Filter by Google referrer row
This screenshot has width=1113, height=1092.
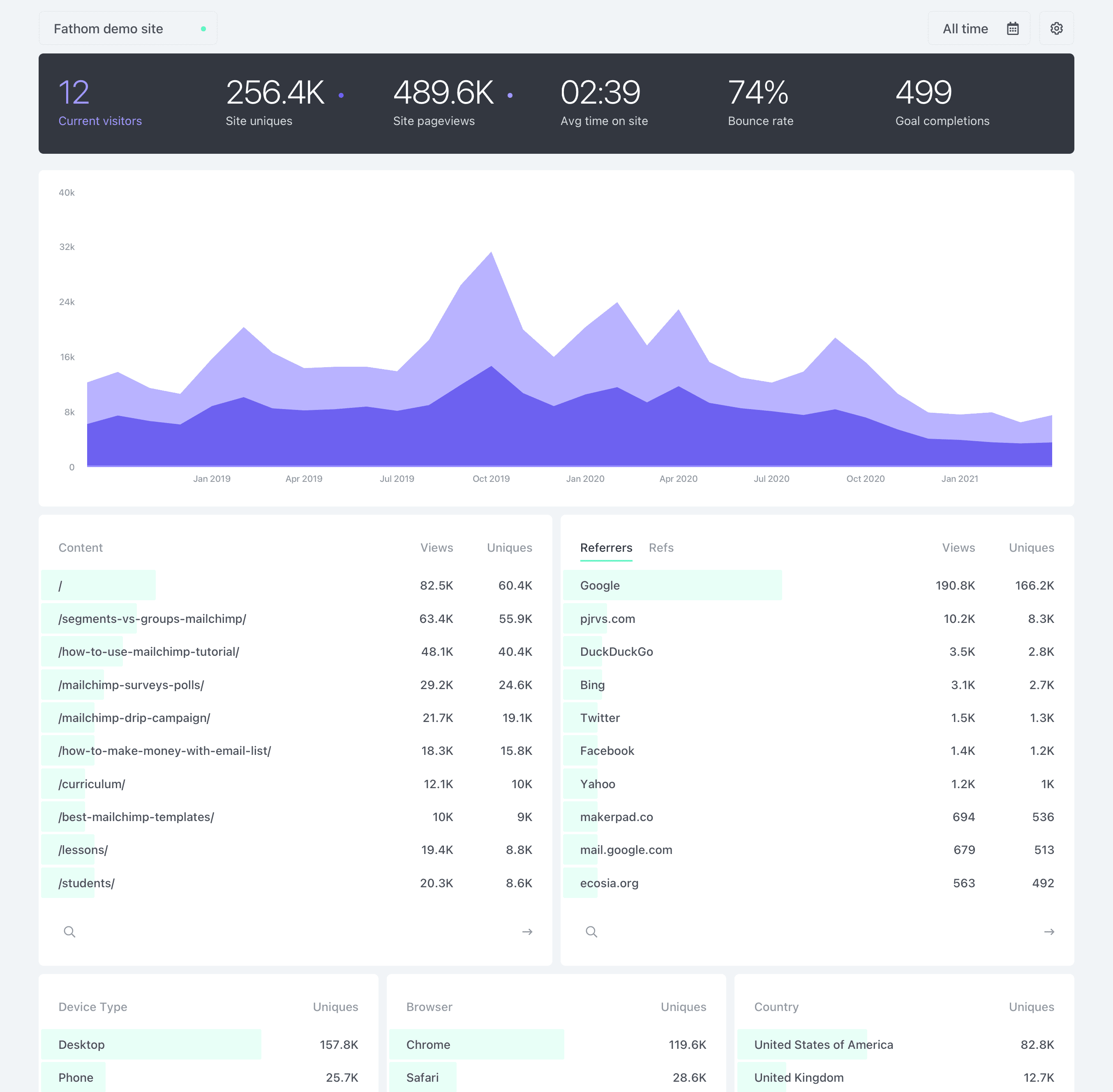(x=600, y=585)
